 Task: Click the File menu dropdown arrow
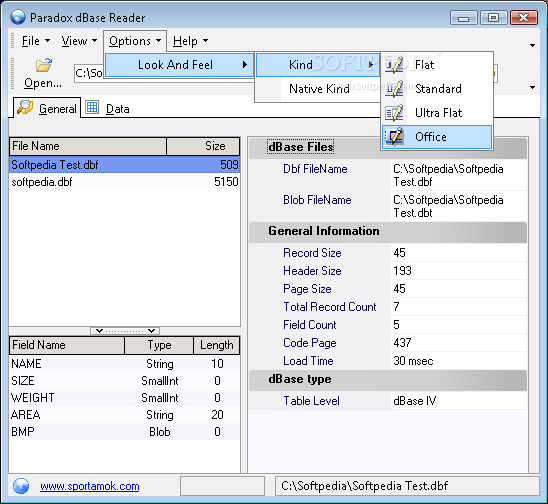(x=48, y=41)
